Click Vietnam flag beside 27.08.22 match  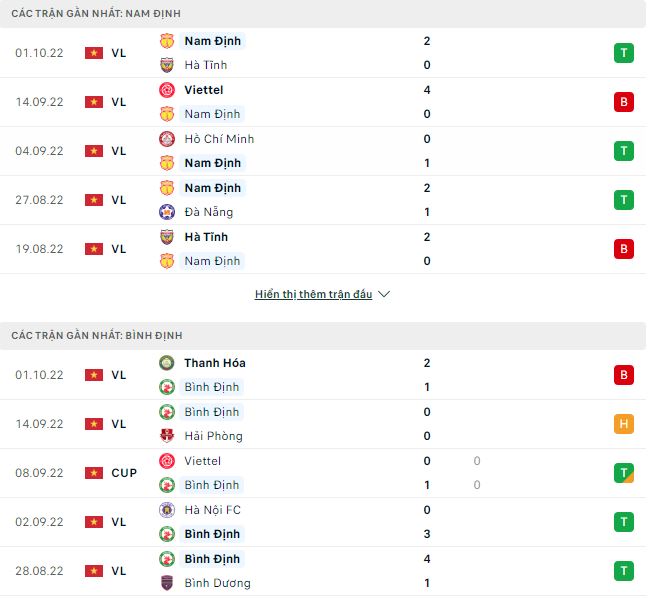pyautogui.click(x=94, y=200)
